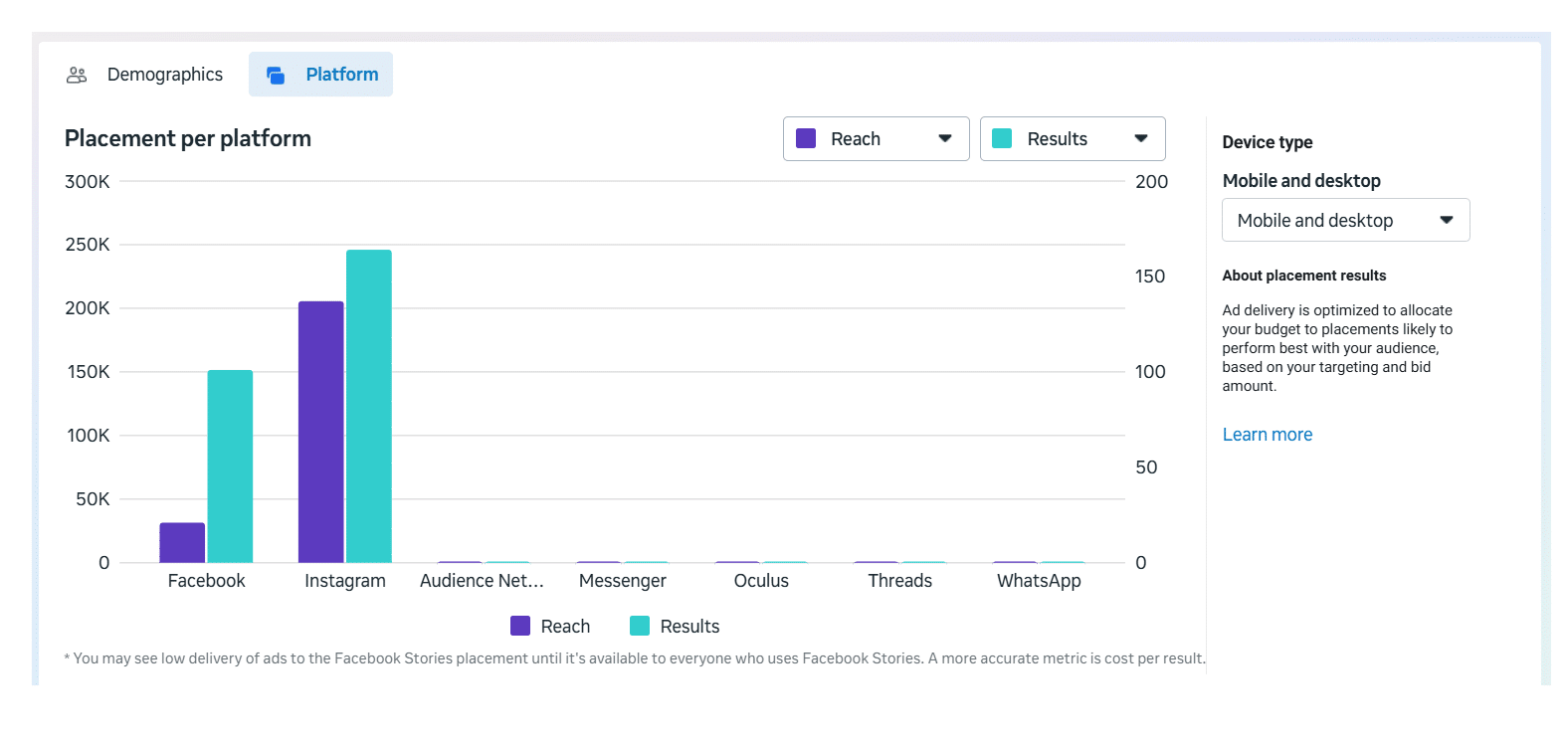Viewport: 1568px width, 746px height.
Task: Switch to the Demographics tab
Action: point(164,75)
